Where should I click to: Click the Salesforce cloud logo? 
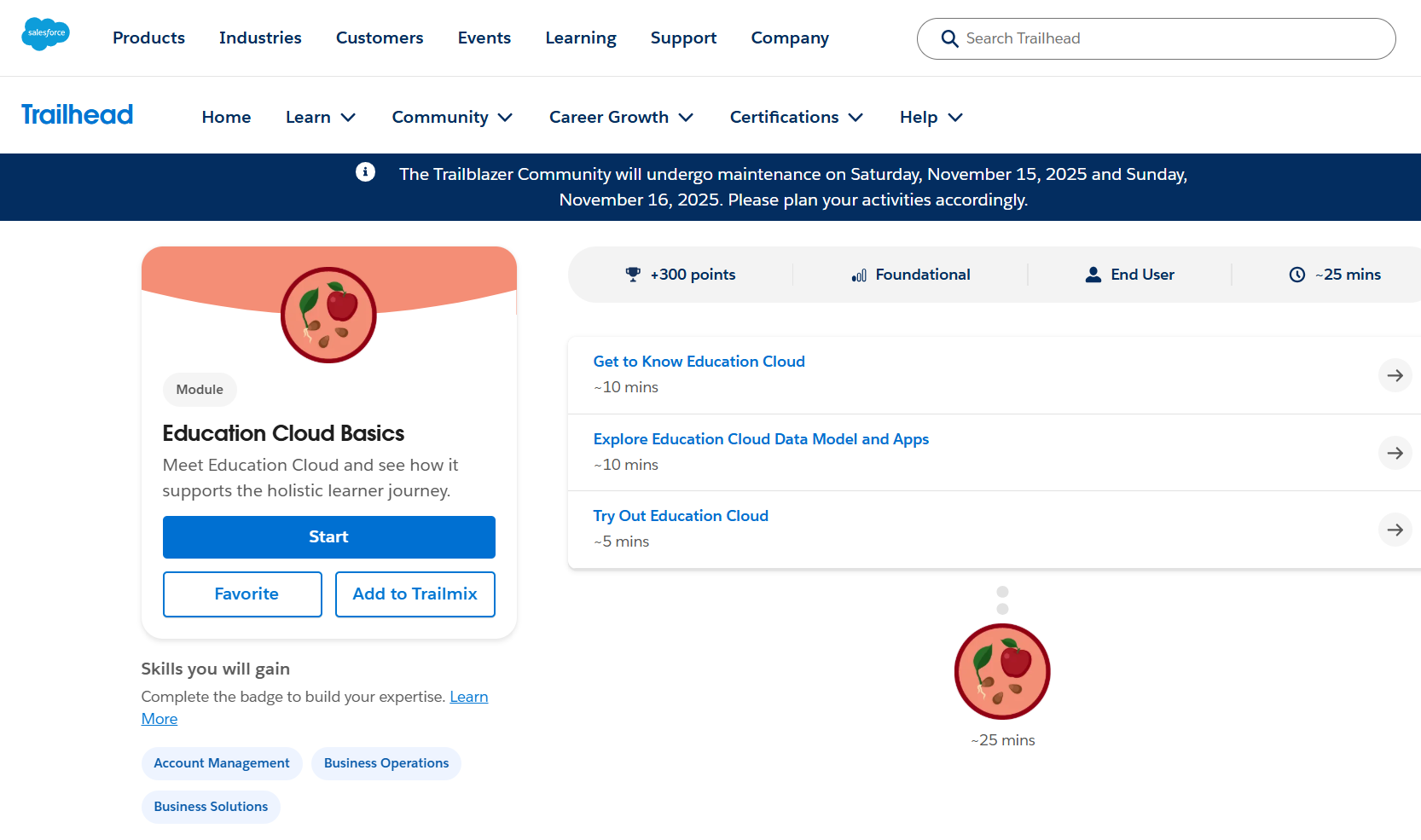coord(45,34)
